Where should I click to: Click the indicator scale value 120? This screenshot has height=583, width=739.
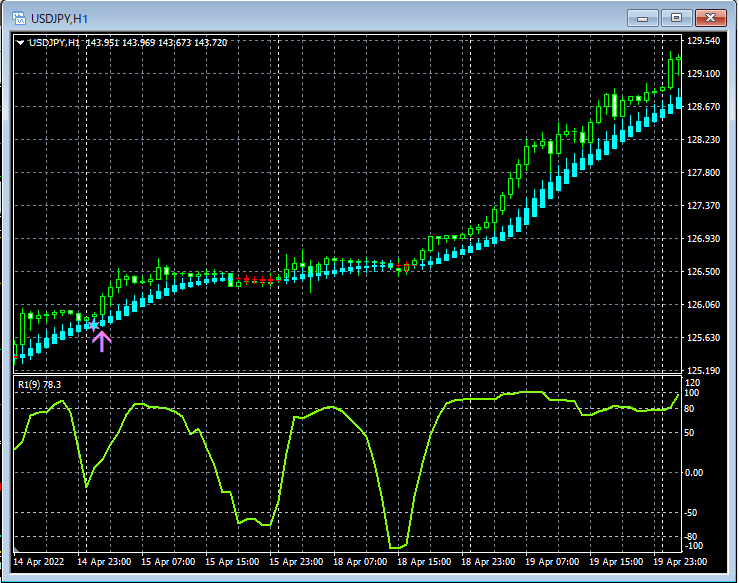[692, 383]
